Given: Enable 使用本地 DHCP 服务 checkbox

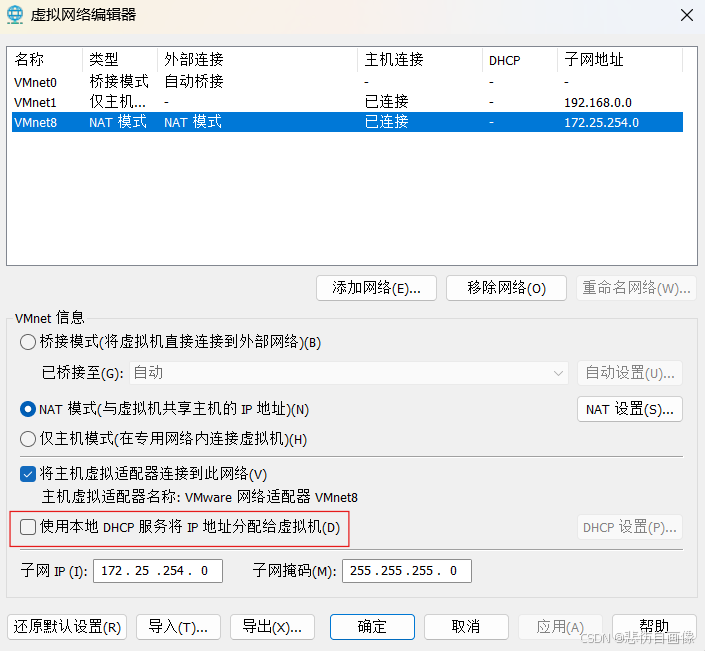Looking at the screenshot, I should pos(28,527).
